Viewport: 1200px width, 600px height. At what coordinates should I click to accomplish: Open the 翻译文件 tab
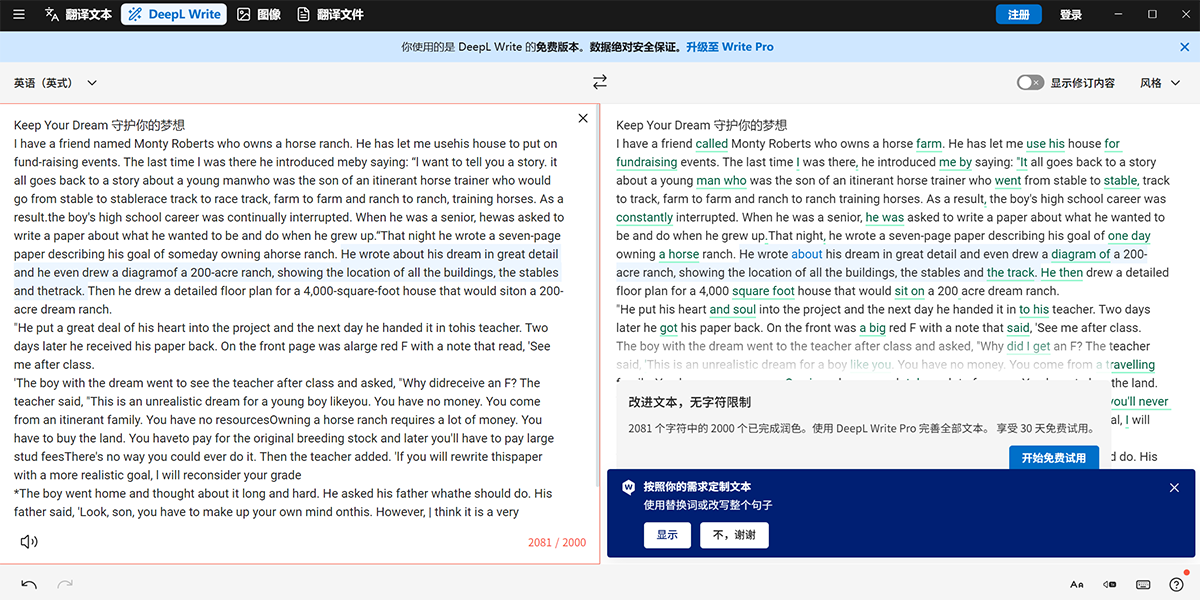330,15
